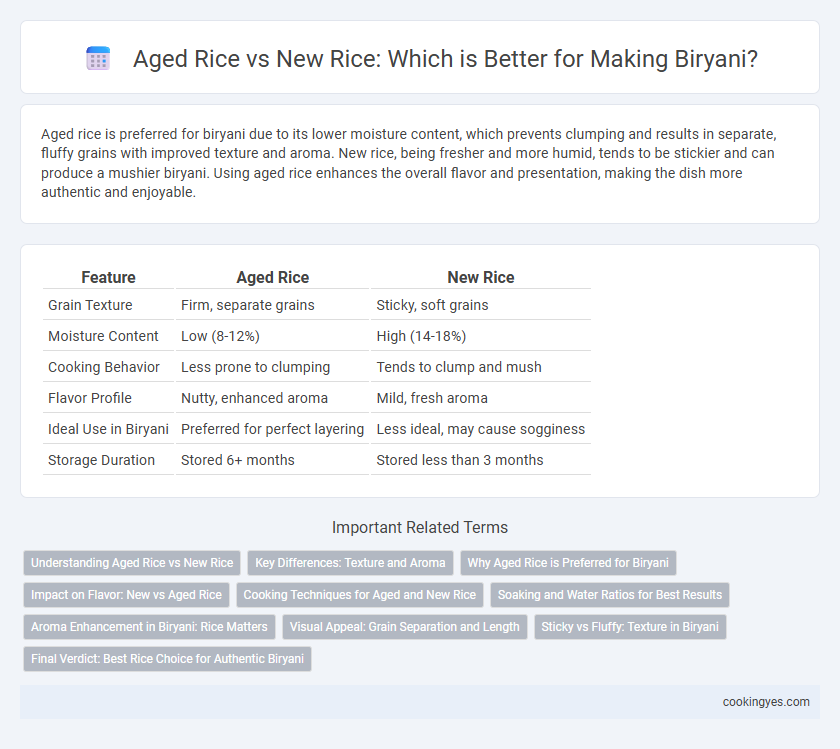Viewport: 840px width, 749px height.
Task: Click the 'Stored less than 3 months' cell
Action: (460, 460)
